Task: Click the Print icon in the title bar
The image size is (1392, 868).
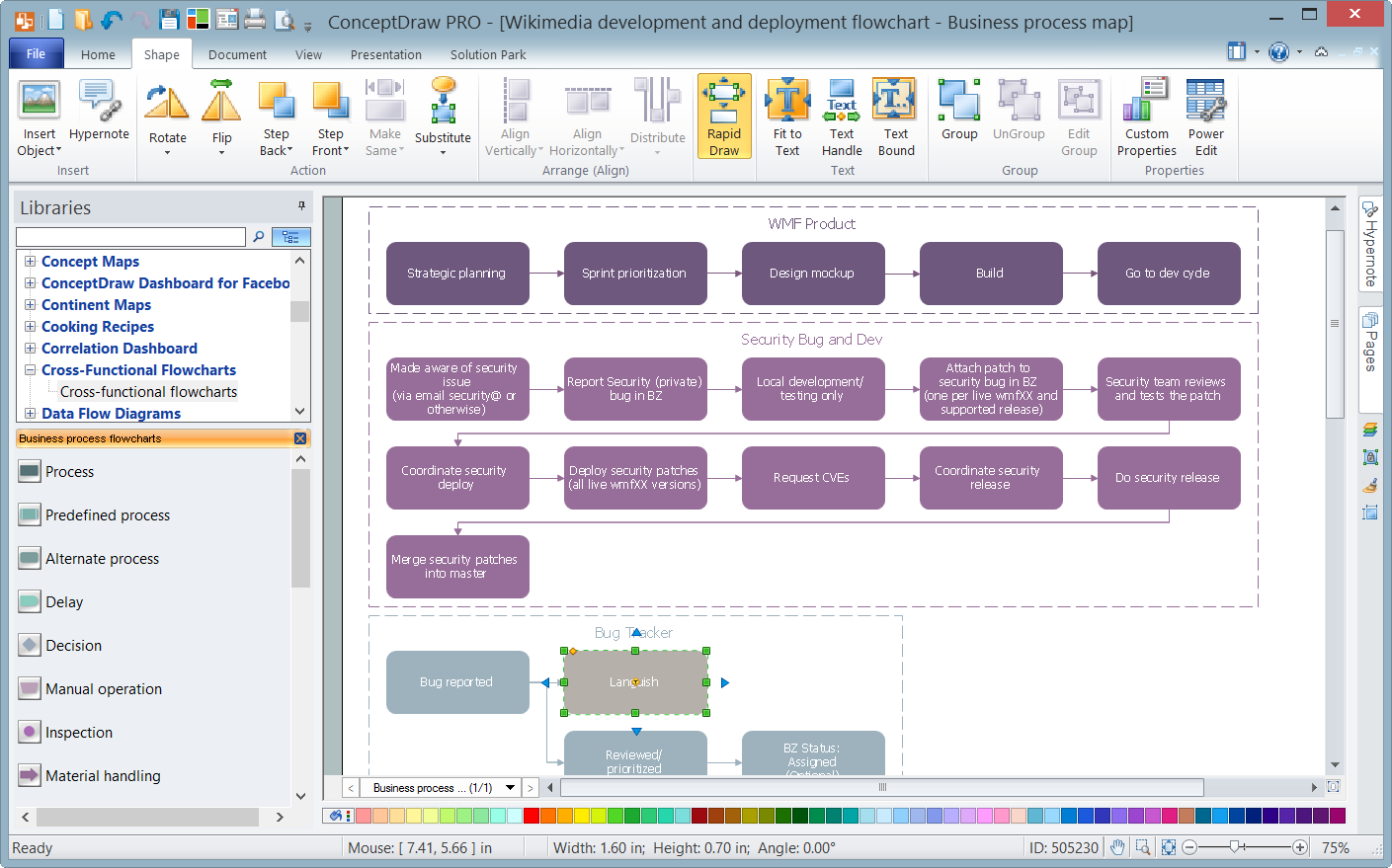Action: coord(255,20)
